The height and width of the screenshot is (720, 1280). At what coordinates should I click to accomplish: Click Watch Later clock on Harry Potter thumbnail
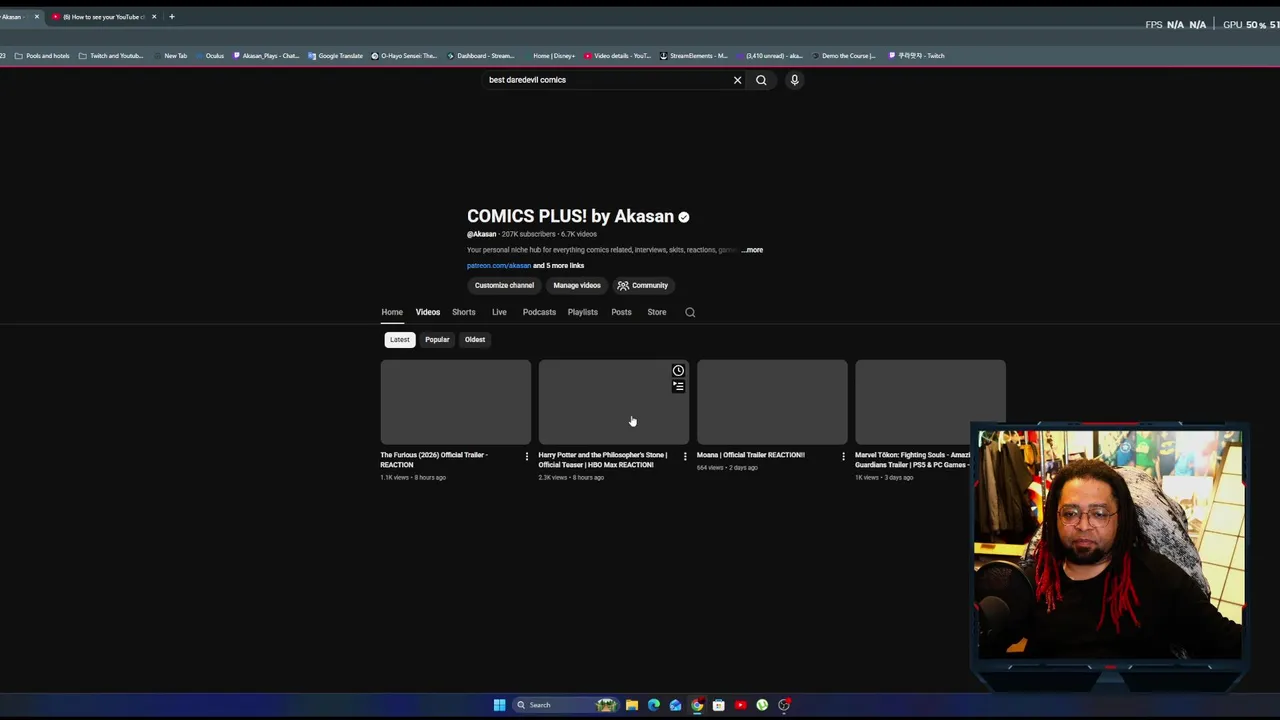pos(678,371)
